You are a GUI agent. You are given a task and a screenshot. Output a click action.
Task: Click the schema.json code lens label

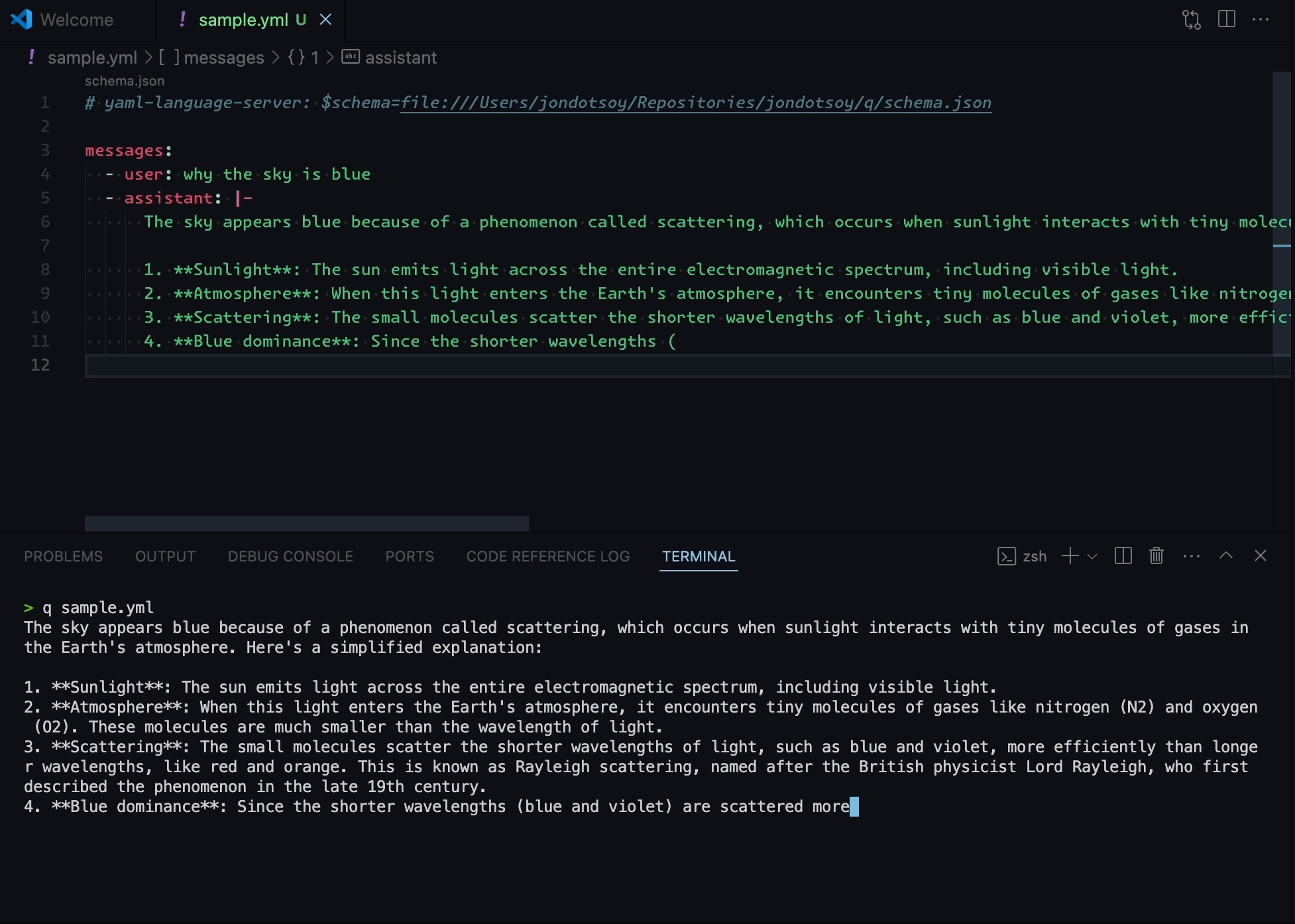click(x=125, y=81)
